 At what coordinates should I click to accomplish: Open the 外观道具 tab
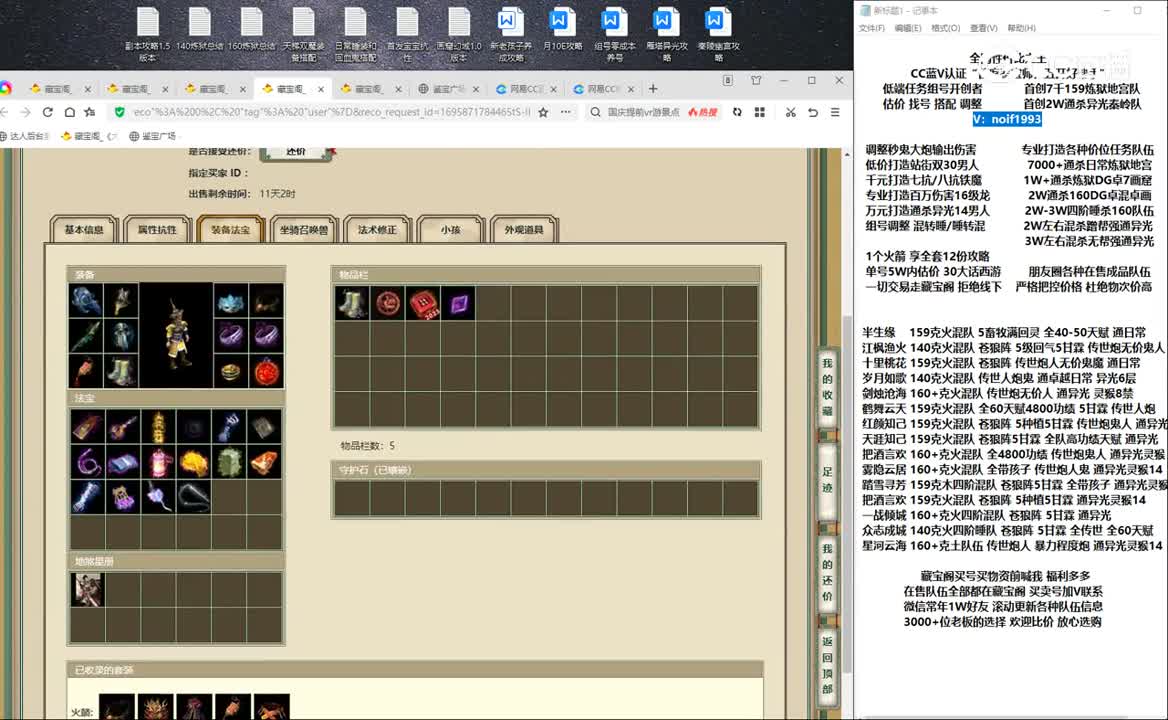(x=524, y=229)
